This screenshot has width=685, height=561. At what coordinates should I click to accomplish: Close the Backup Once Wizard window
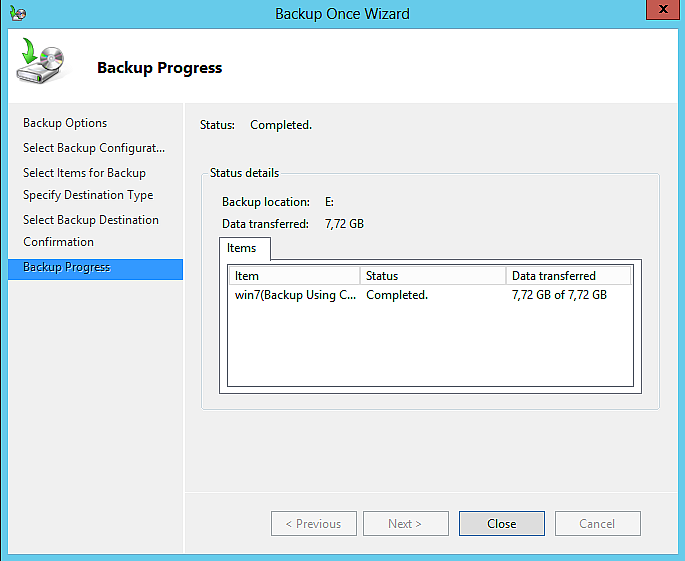coord(663,9)
